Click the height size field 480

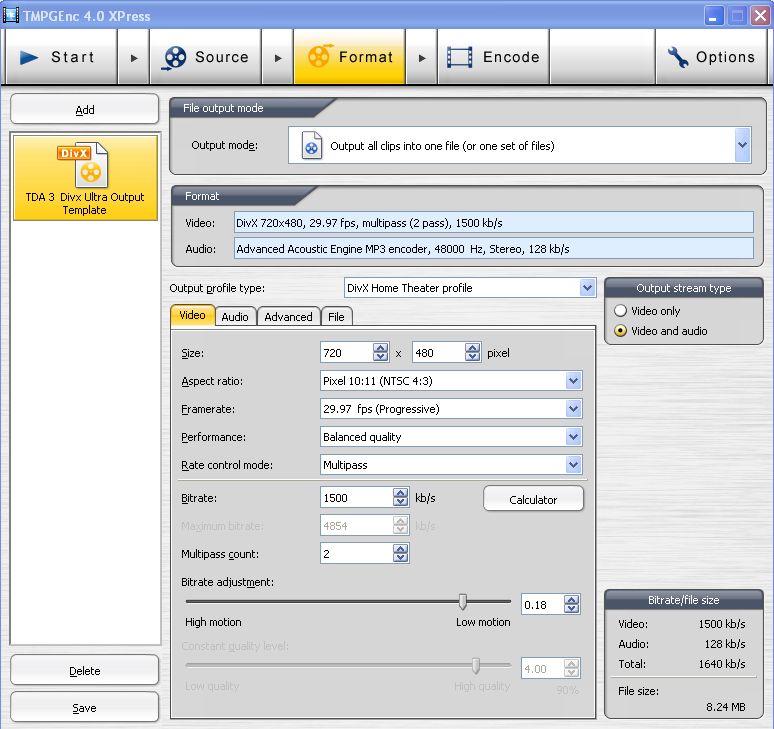[438, 353]
